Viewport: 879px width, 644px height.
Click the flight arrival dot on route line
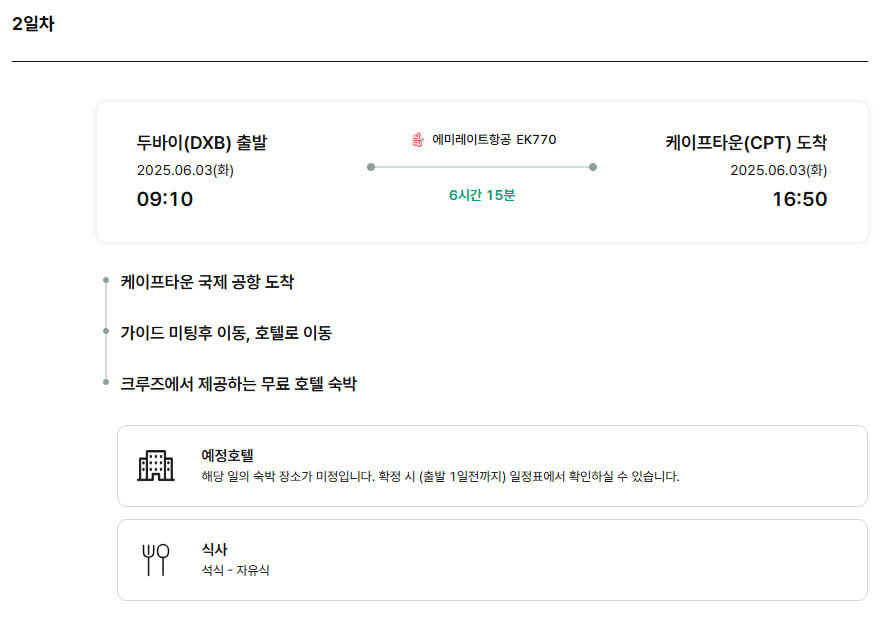[x=593, y=167]
